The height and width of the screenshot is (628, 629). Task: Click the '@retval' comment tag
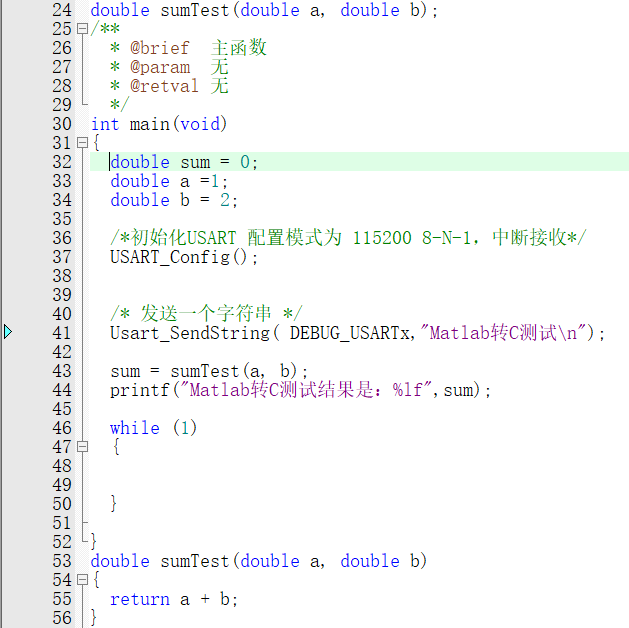click(x=164, y=86)
